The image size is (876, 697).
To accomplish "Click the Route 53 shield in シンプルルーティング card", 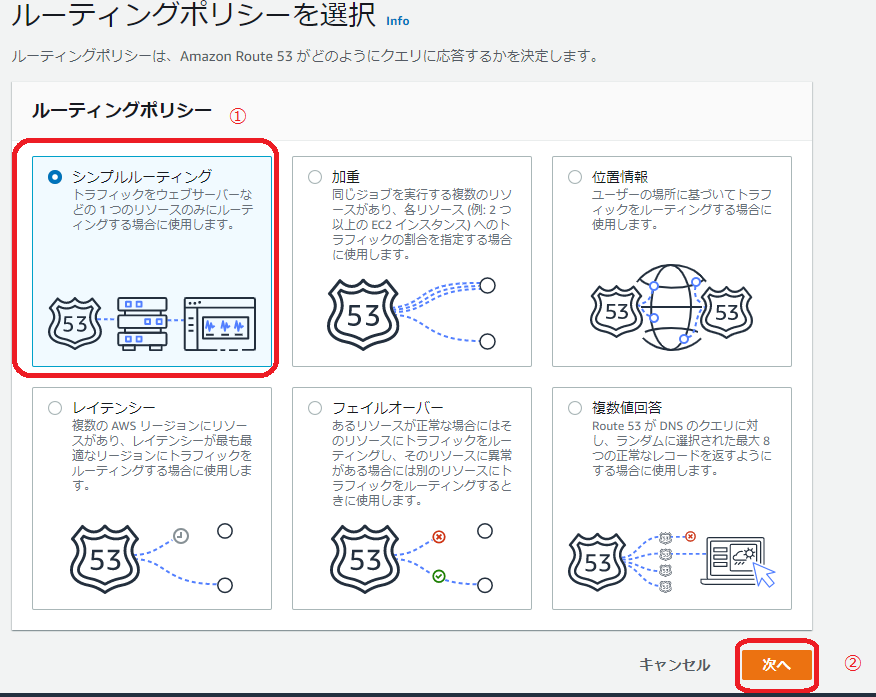I will 75,323.
